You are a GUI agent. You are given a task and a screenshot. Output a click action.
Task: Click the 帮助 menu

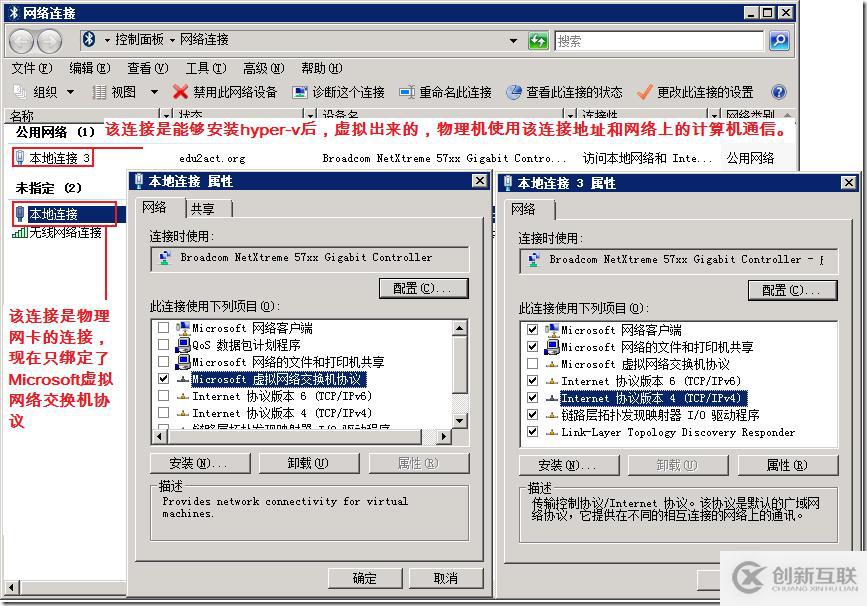click(322, 68)
